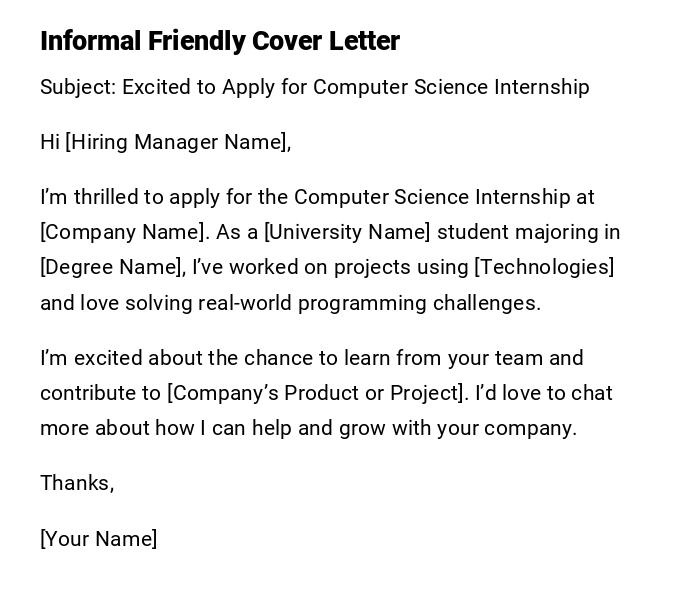The width and height of the screenshot is (700, 601).
Task: Click the "Thanks," closing line
Action: (x=77, y=483)
